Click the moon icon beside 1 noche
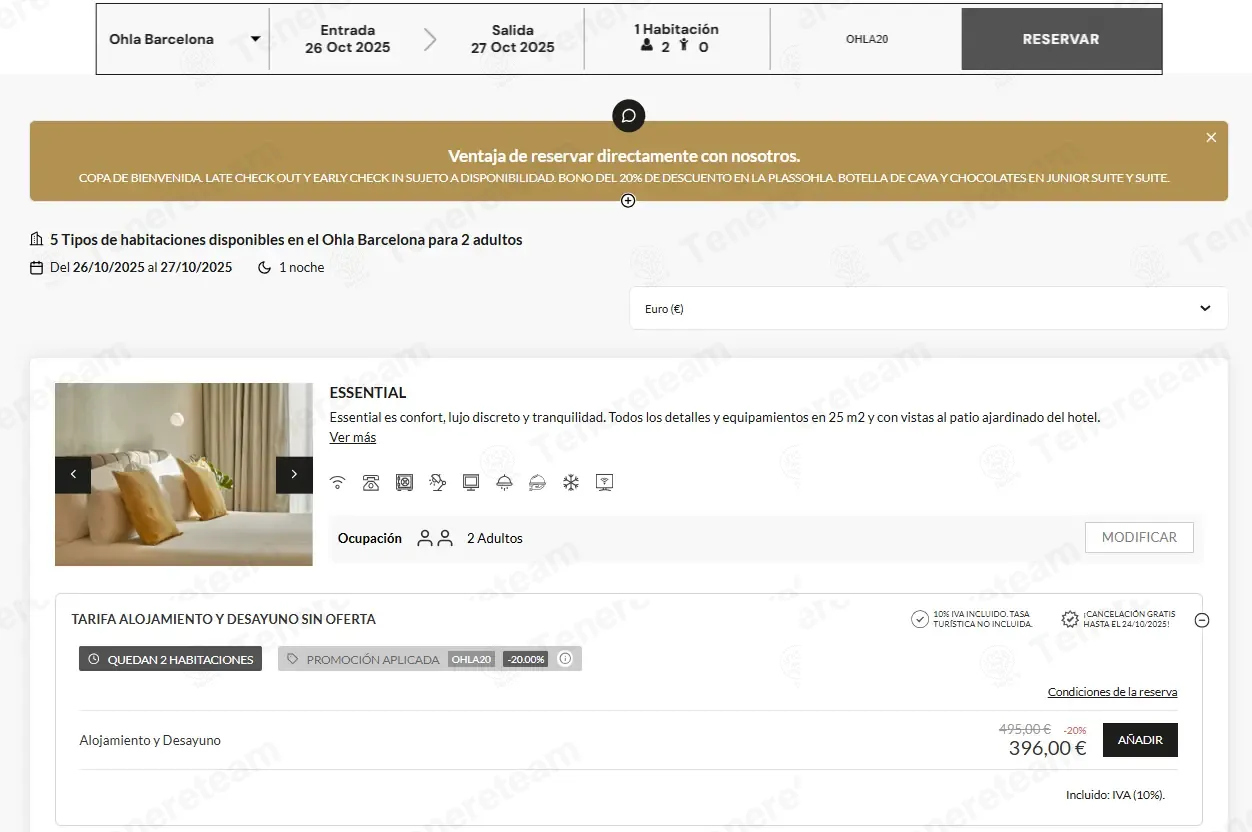Screen dimensions: 1252x832 [x=265, y=268]
